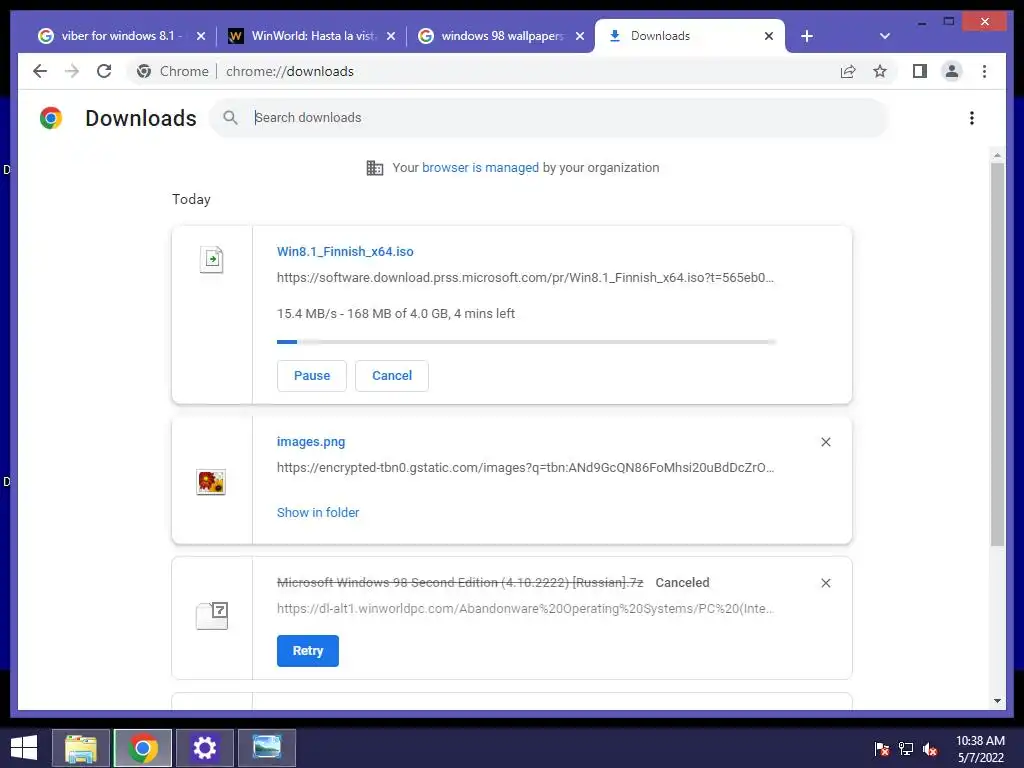Open a new tab with plus button
The width and height of the screenshot is (1024, 768).
(807, 36)
